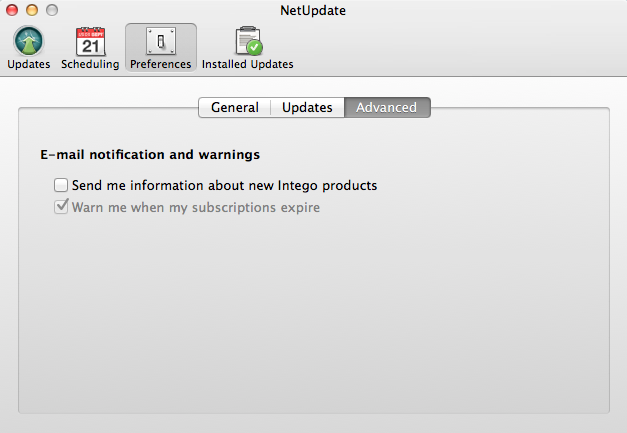The width and height of the screenshot is (627, 433).
Task: Toggle Warn me when subscriptions expire checkbox
Action: pyautogui.click(x=61, y=207)
